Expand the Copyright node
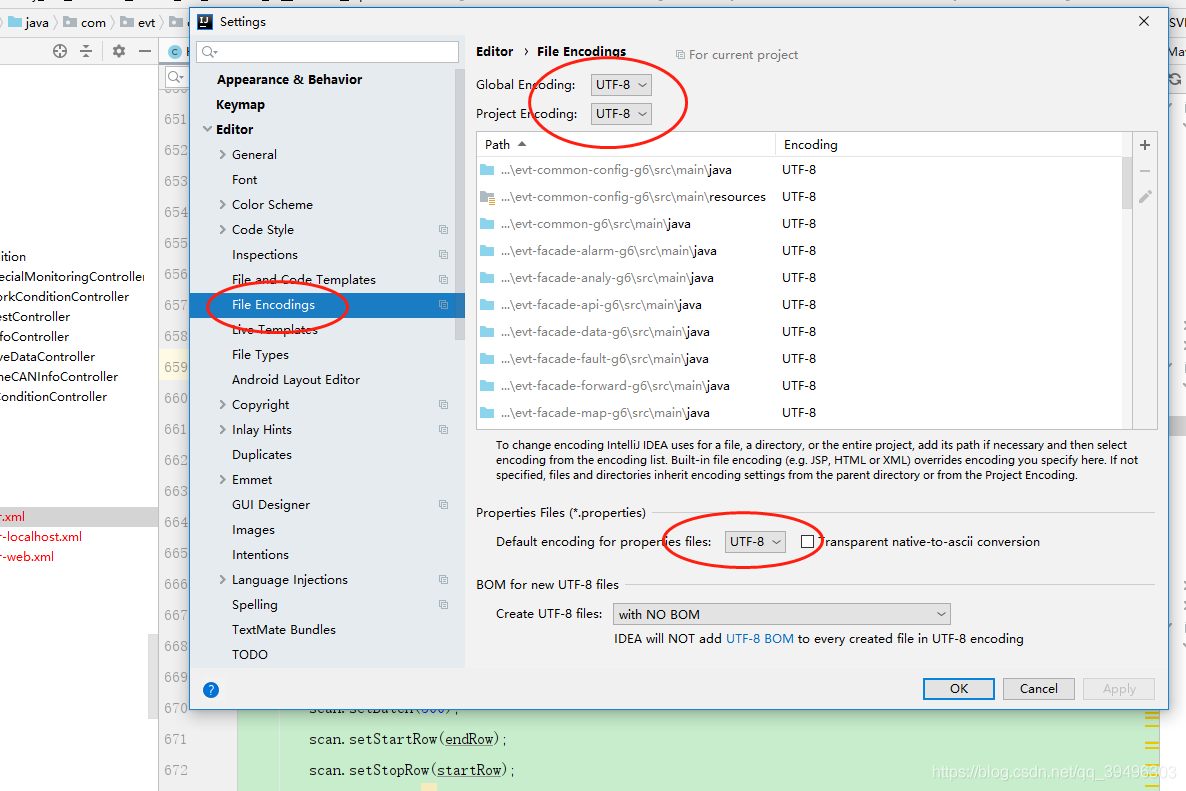Image resolution: width=1186 pixels, height=791 pixels. click(222, 405)
